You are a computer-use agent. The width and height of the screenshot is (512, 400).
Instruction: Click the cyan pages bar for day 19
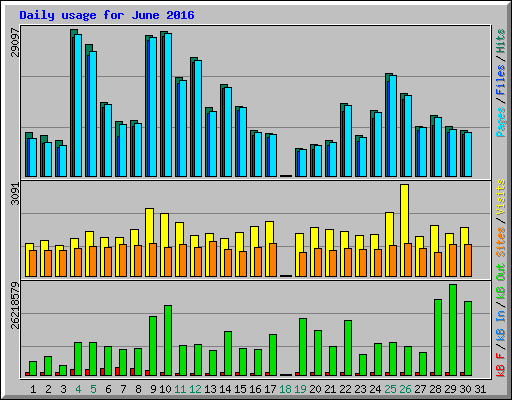click(x=303, y=163)
